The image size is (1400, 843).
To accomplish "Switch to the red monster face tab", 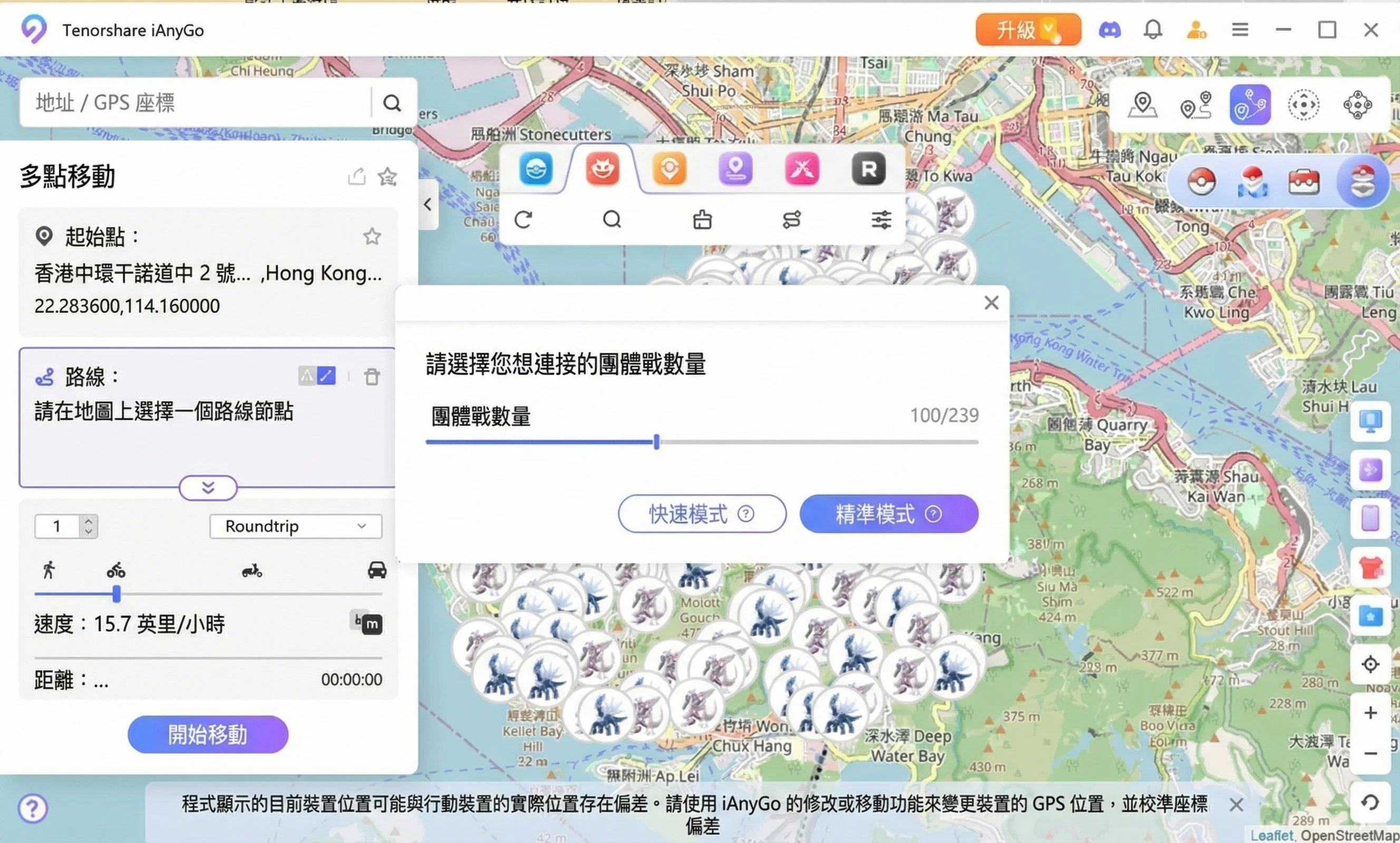I will pyautogui.click(x=602, y=169).
